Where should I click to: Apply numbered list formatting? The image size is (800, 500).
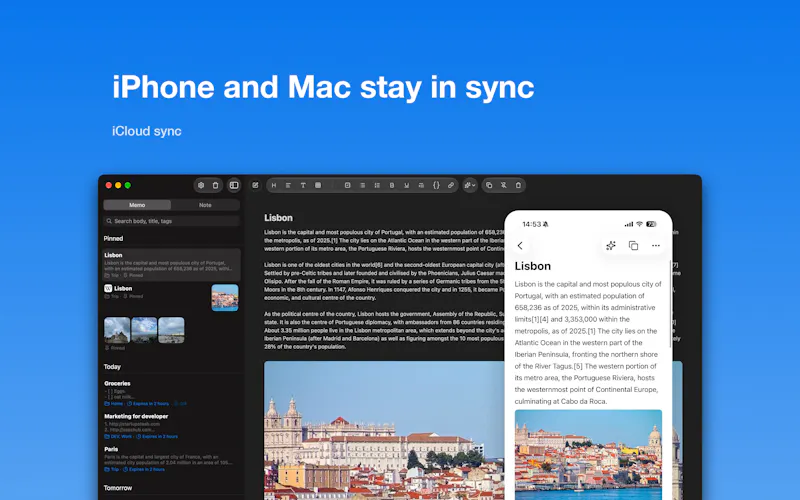pyautogui.click(x=377, y=185)
